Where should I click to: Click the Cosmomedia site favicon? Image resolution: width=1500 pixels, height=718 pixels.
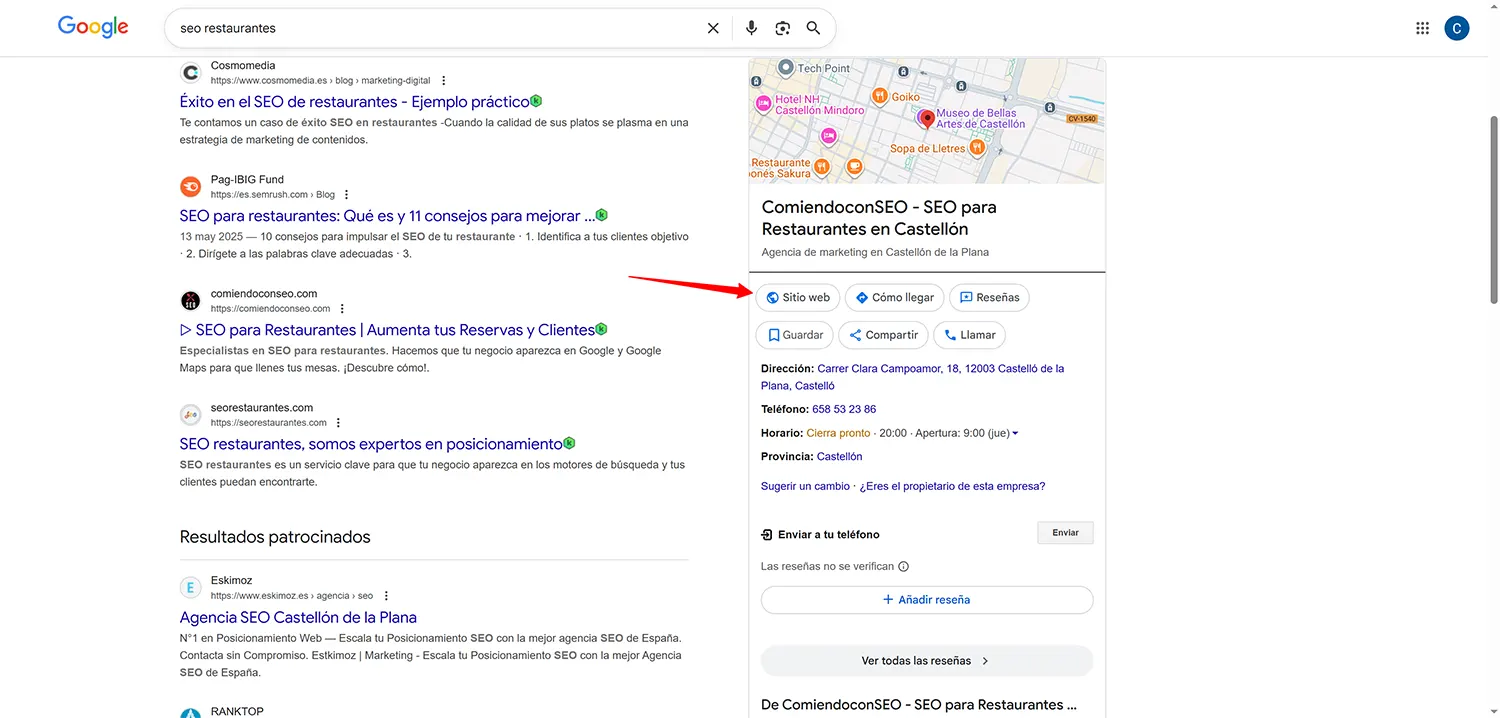(x=190, y=73)
